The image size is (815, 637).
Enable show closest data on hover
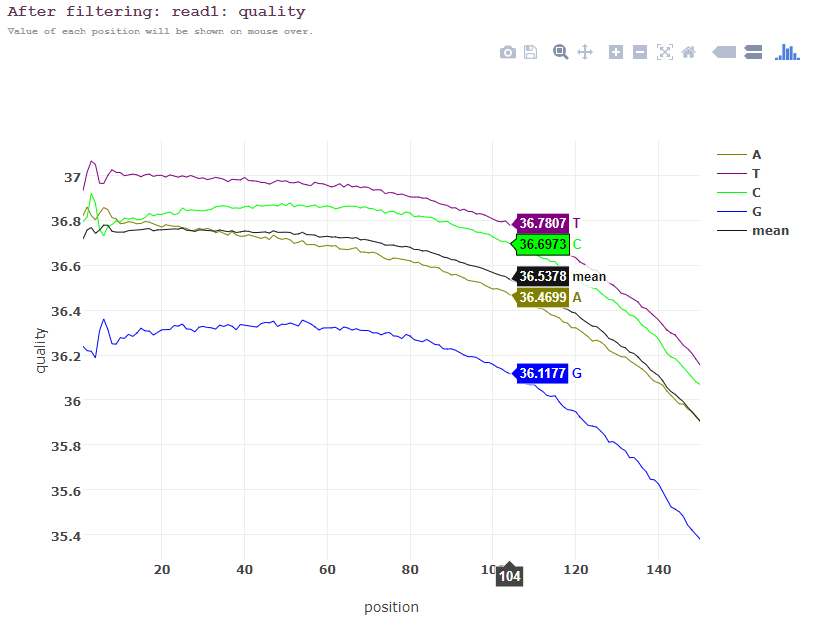point(724,52)
